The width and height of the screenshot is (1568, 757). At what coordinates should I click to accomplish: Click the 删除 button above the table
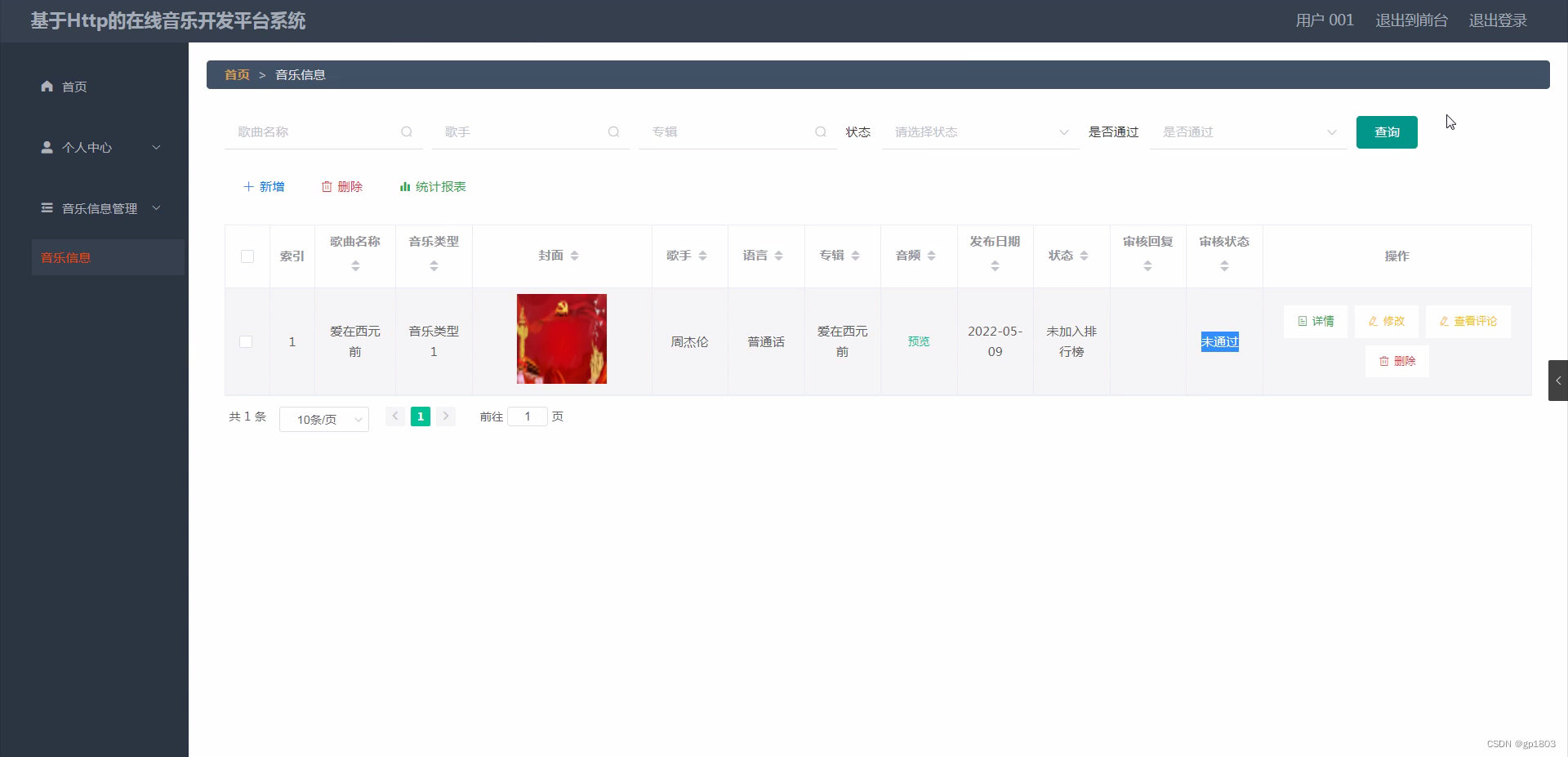[x=341, y=186]
